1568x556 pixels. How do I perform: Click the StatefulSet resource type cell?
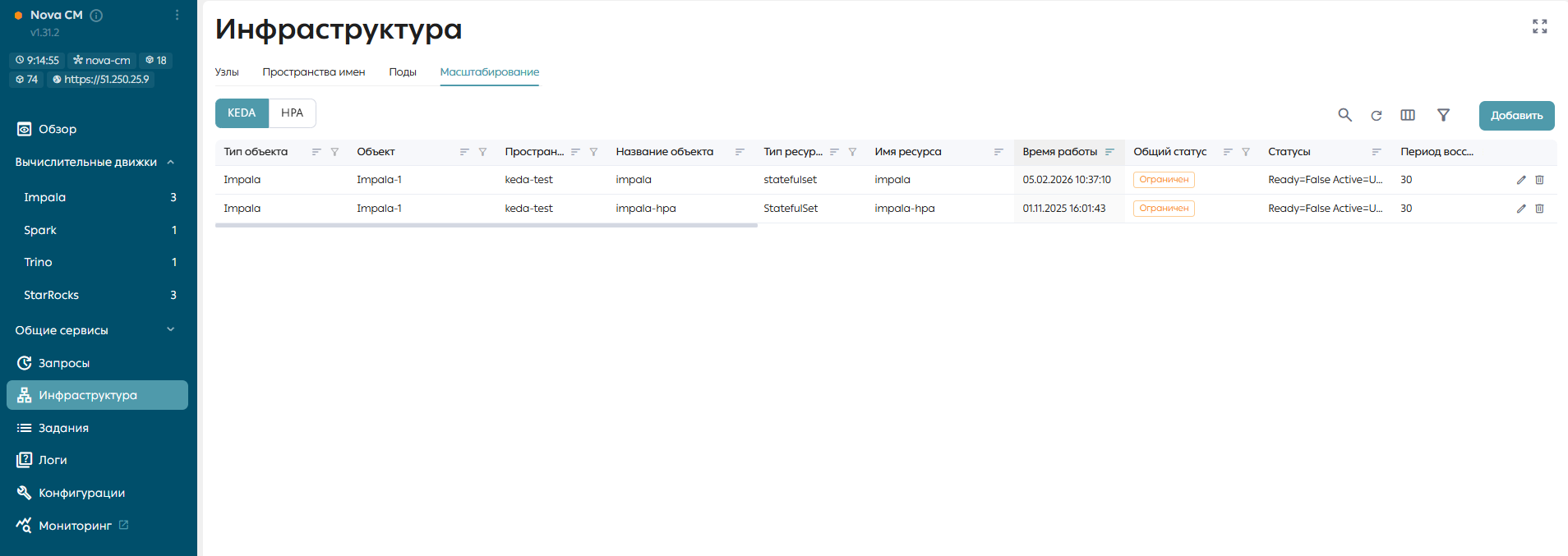click(x=791, y=209)
